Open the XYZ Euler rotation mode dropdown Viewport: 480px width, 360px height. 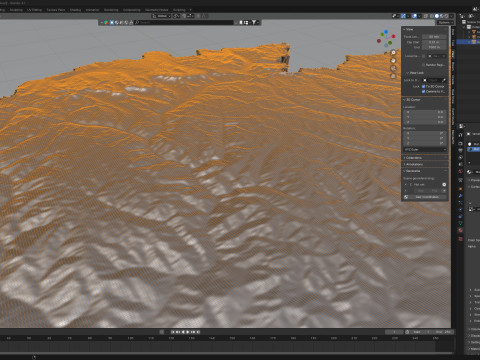pyautogui.click(x=425, y=150)
